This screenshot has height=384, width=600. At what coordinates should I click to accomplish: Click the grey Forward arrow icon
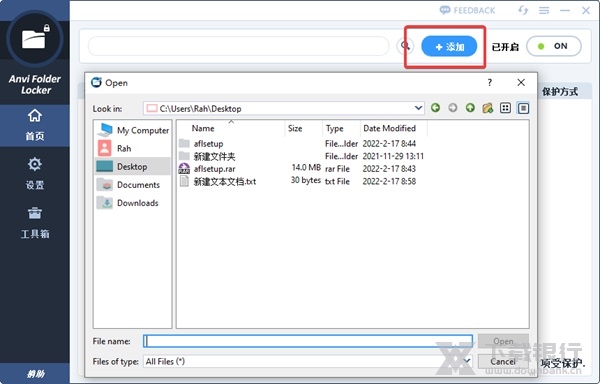(x=453, y=108)
